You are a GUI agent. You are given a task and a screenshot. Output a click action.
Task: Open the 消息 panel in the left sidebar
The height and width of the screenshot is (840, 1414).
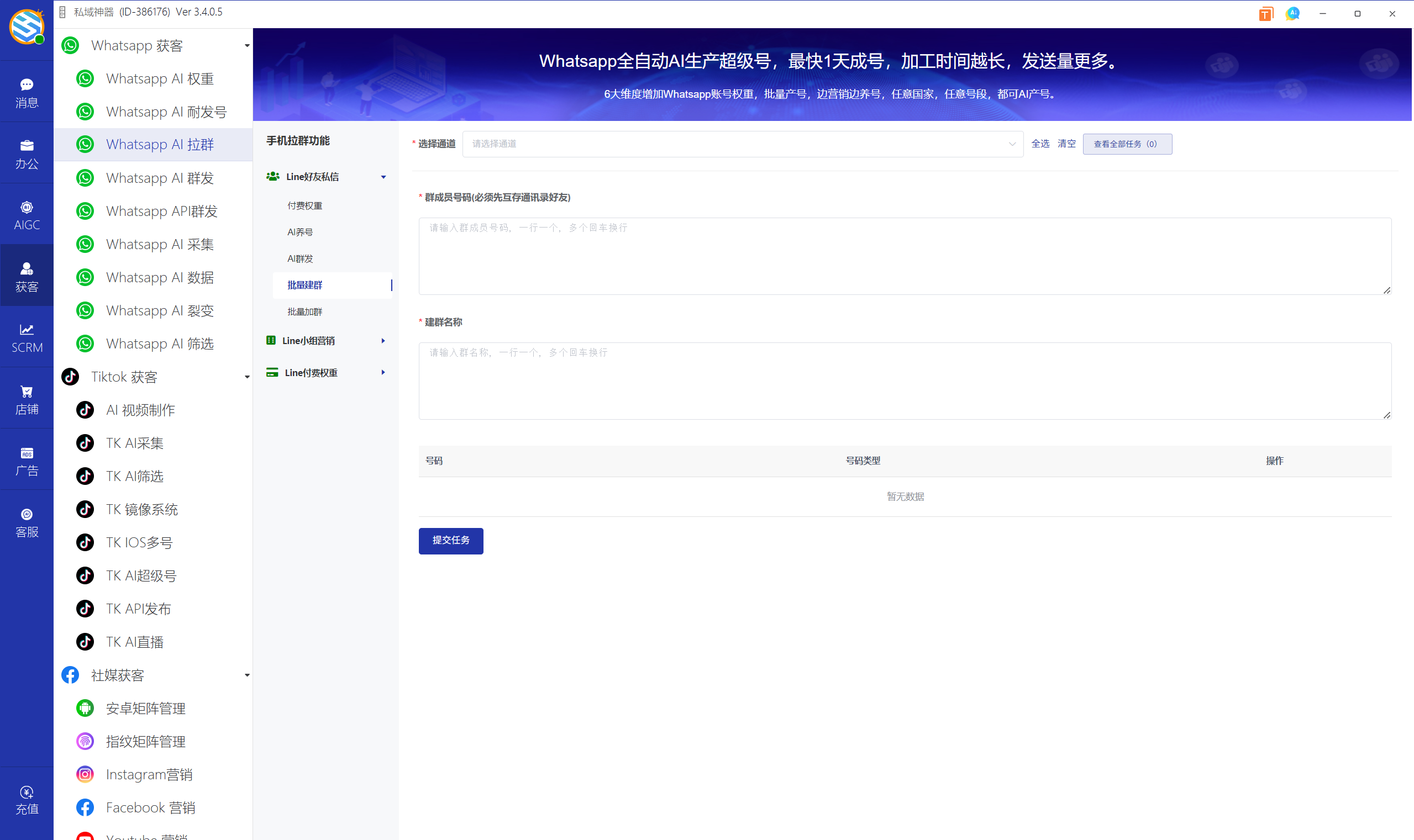pos(27,92)
